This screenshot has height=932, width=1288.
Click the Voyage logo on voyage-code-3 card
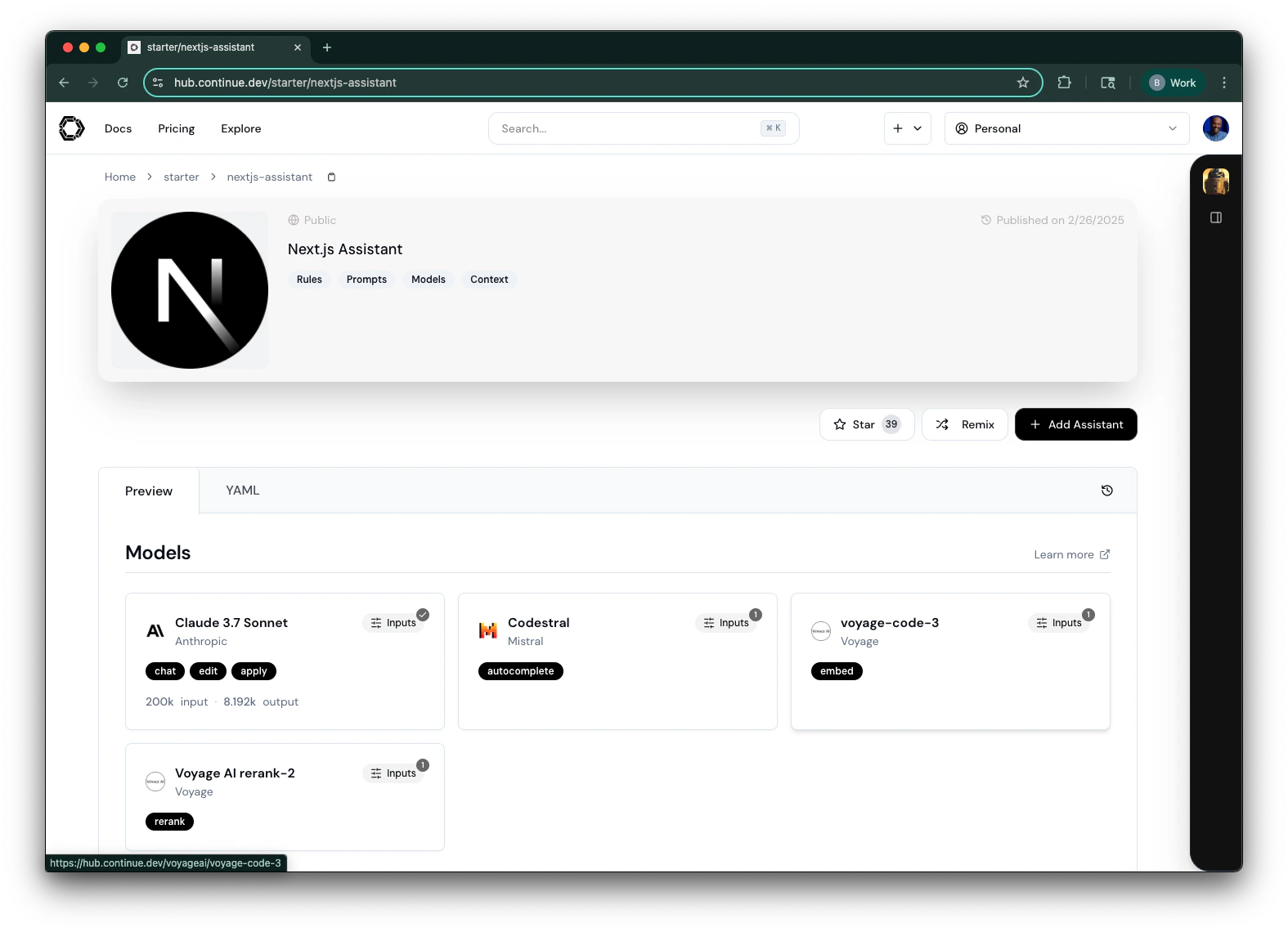[821, 631]
